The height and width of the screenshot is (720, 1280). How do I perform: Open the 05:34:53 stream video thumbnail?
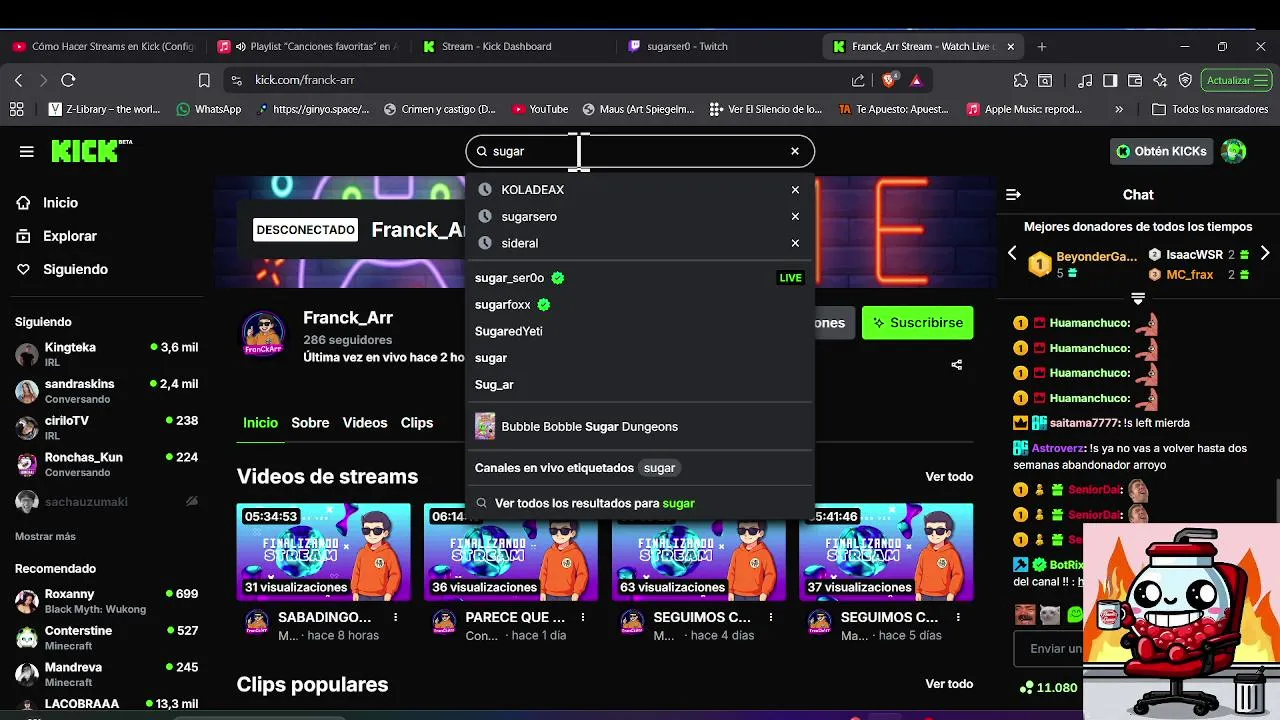323,552
